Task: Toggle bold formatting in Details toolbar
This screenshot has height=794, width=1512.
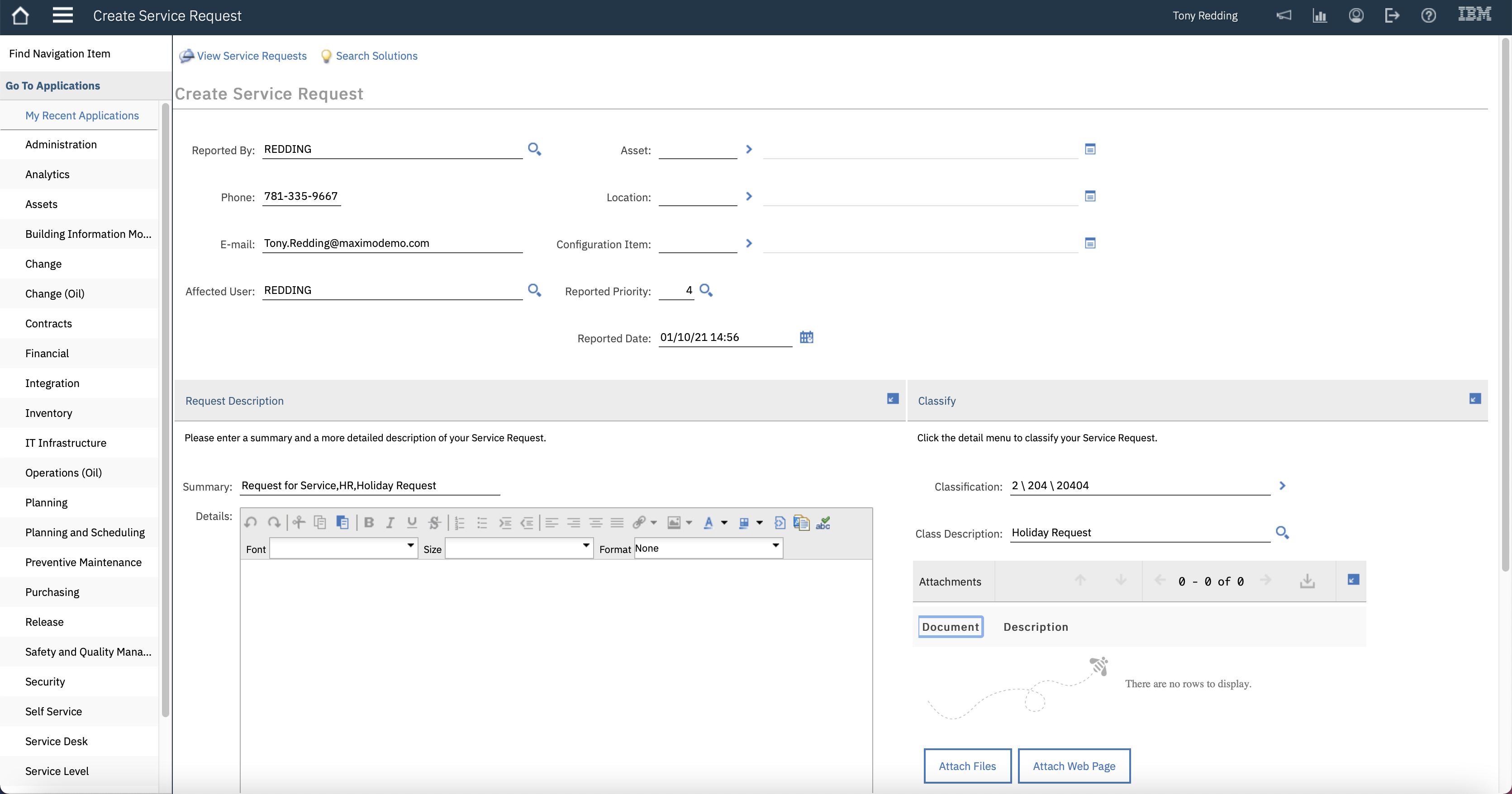Action: point(369,523)
